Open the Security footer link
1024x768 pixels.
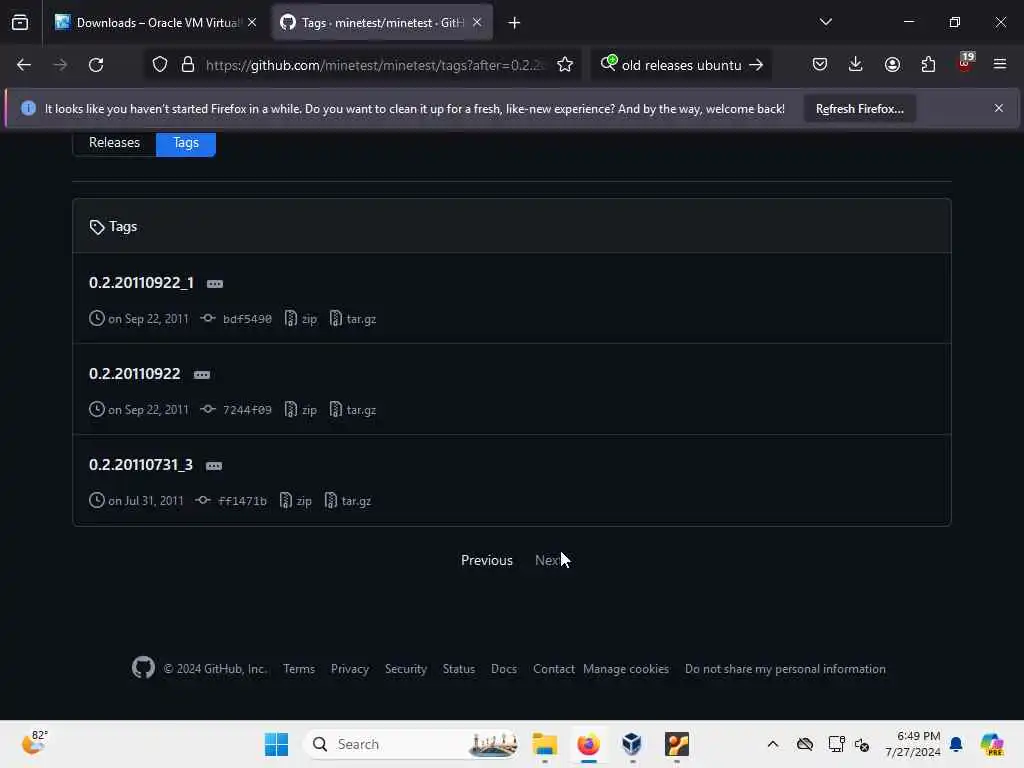point(406,669)
